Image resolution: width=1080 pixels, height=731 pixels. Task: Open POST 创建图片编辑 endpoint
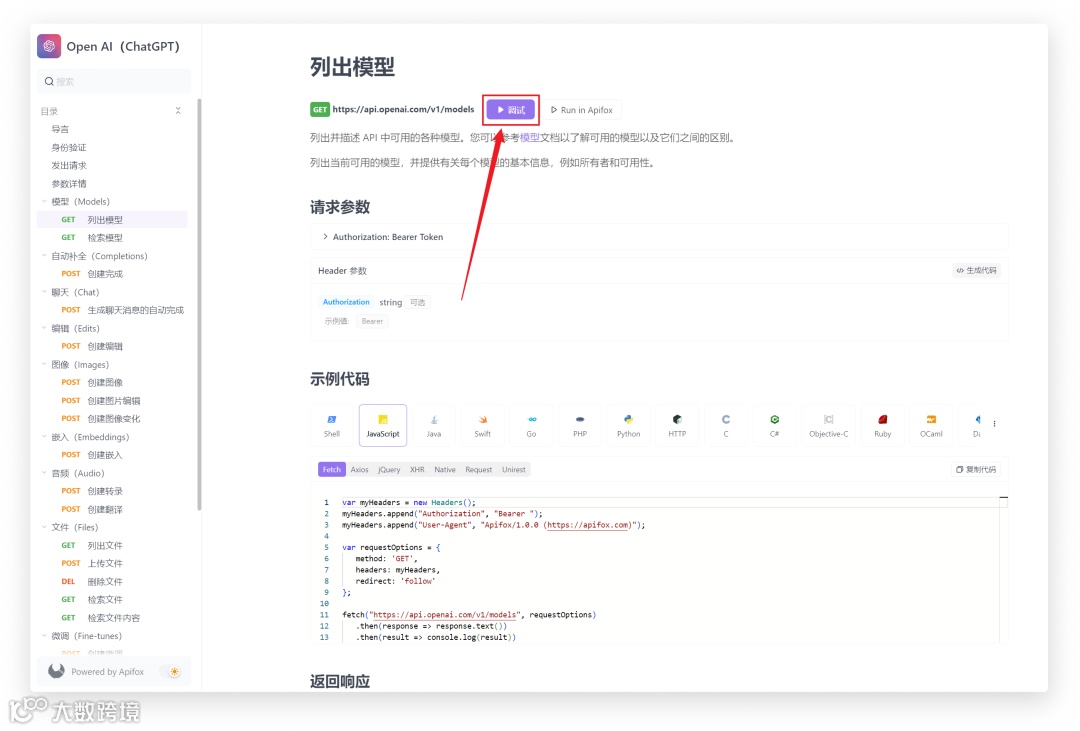pos(112,400)
